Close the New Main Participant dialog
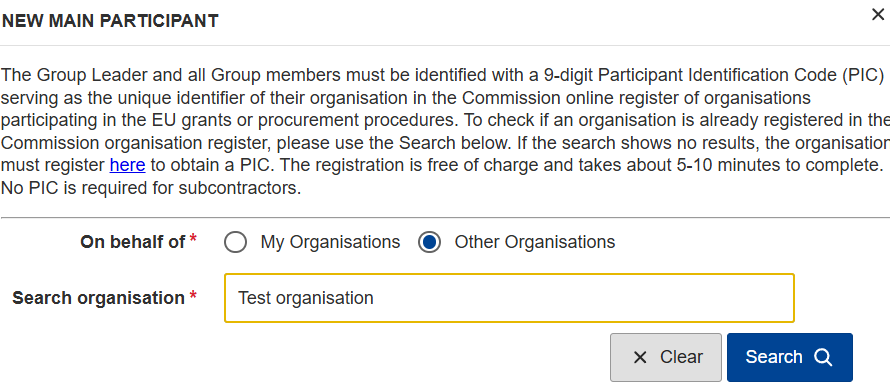This screenshot has width=890, height=384. [878, 15]
